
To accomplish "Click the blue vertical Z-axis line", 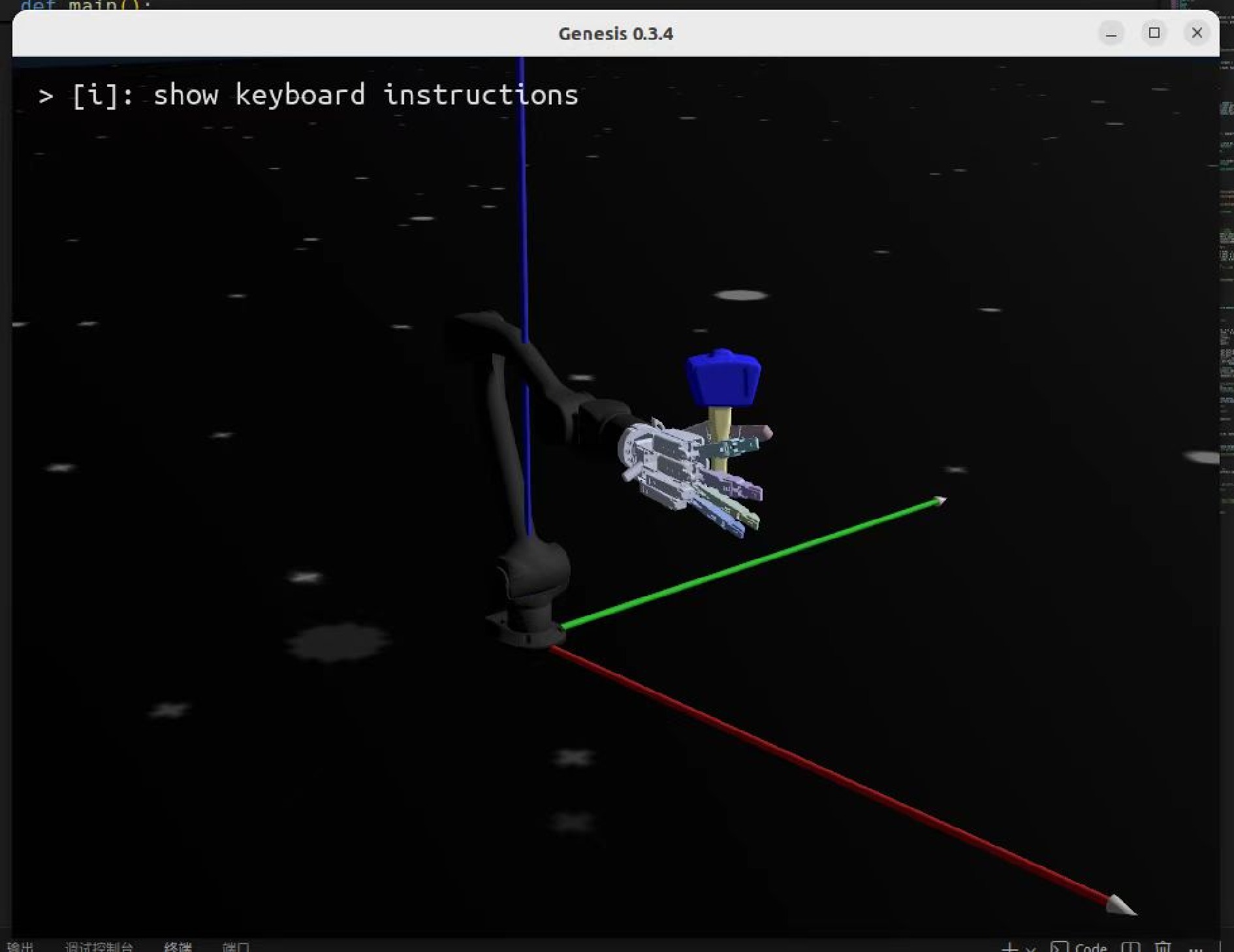I will point(522,196).
